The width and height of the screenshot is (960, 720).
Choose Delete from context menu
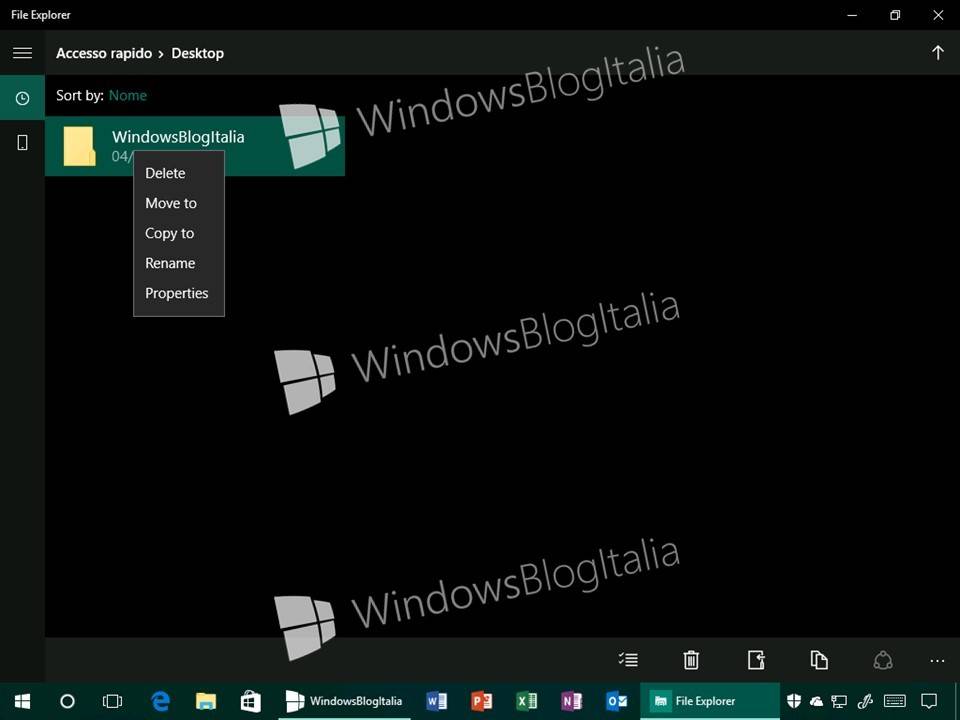coord(165,173)
